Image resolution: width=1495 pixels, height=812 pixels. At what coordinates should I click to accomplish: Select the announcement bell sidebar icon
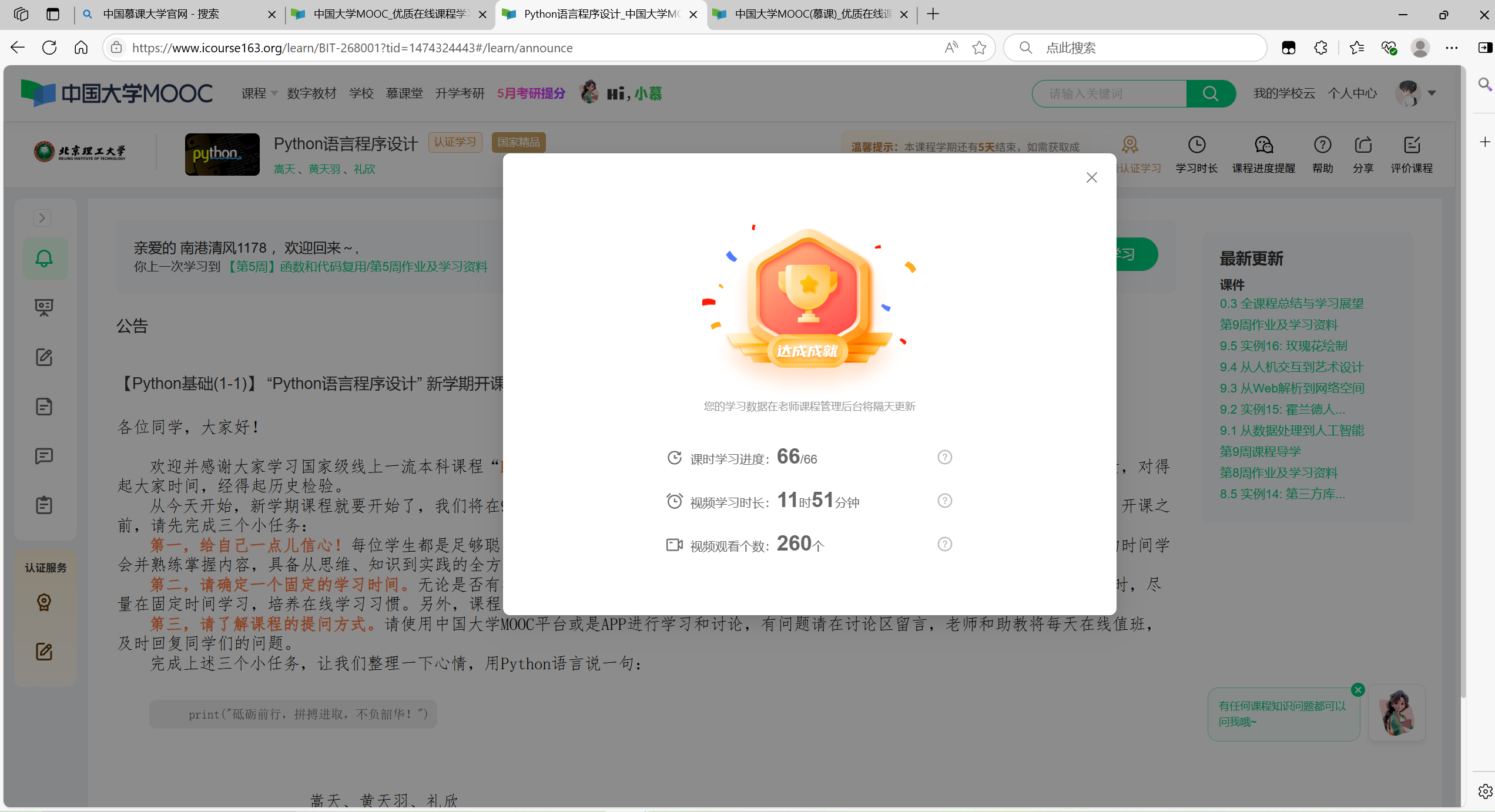tap(45, 259)
